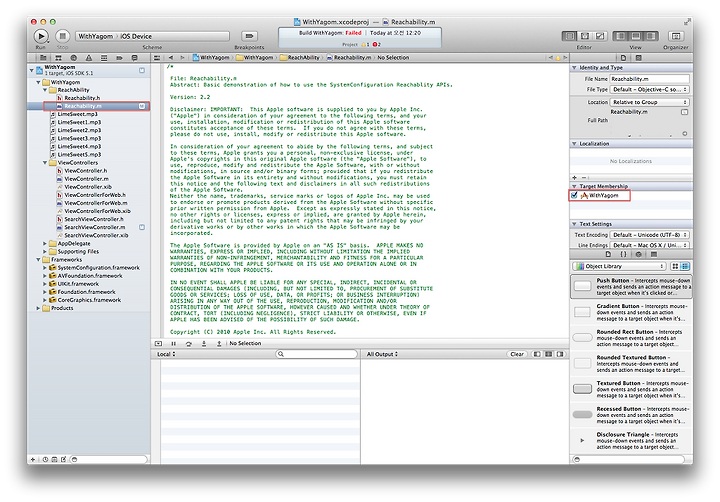Open the Location dropdown
The image size is (720, 502).
pyautogui.click(x=649, y=102)
